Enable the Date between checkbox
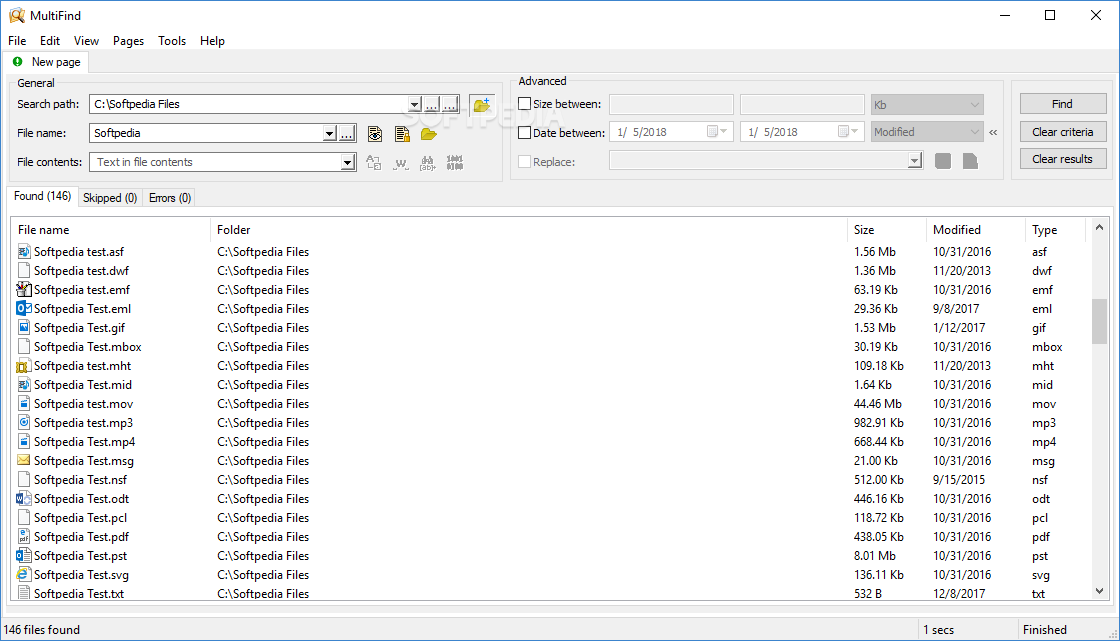 pyautogui.click(x=524, y=132)
